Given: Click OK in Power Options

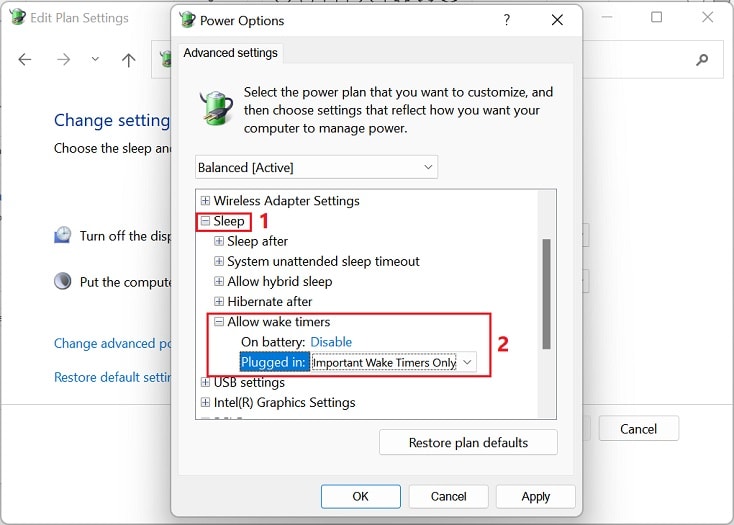Looking at the screenshot, I should pyautogui.click(x=360, y=496).
